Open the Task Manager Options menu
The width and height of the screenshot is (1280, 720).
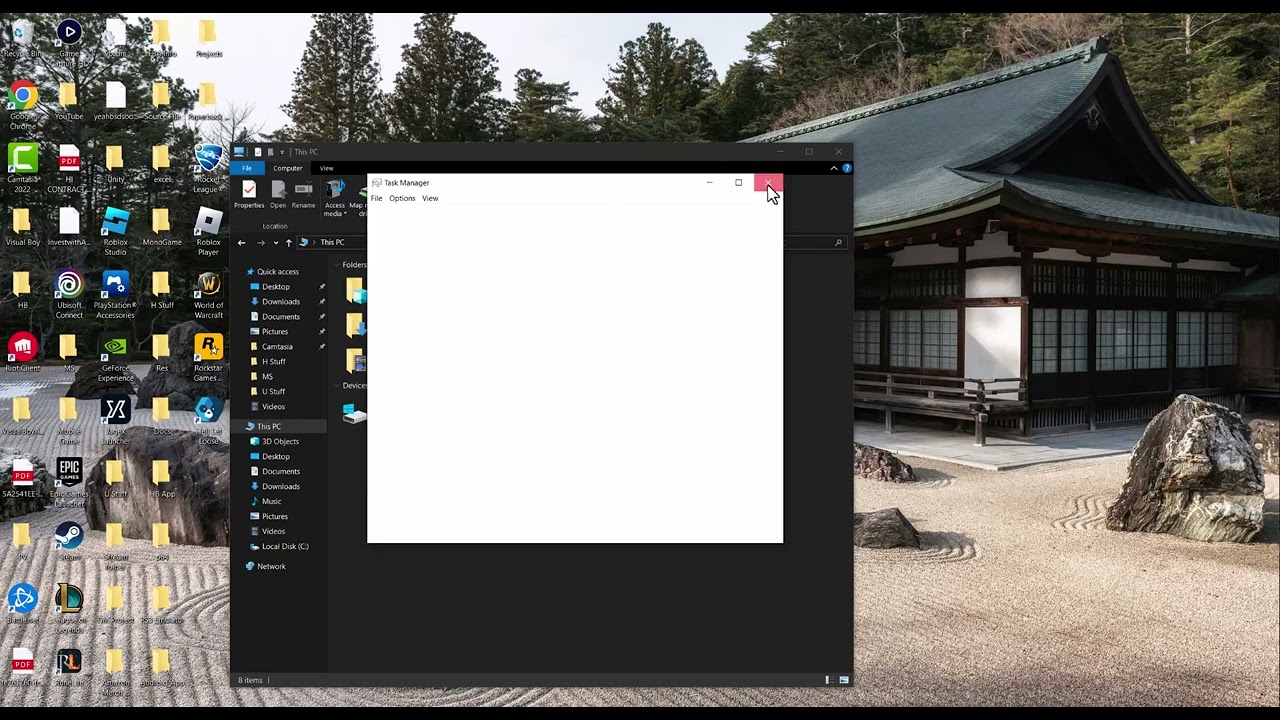402,198
